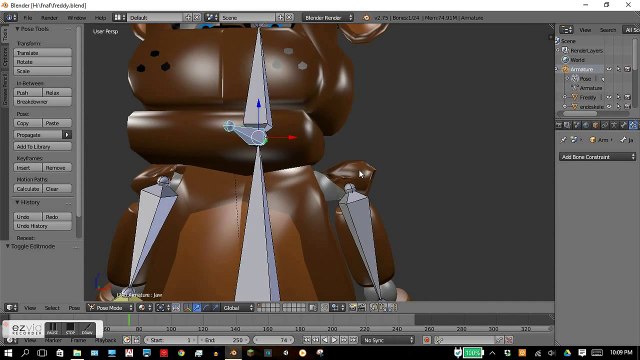The image size is (640, 360).
Task: Click the Breakdowner button
Action: click(42, 102)
